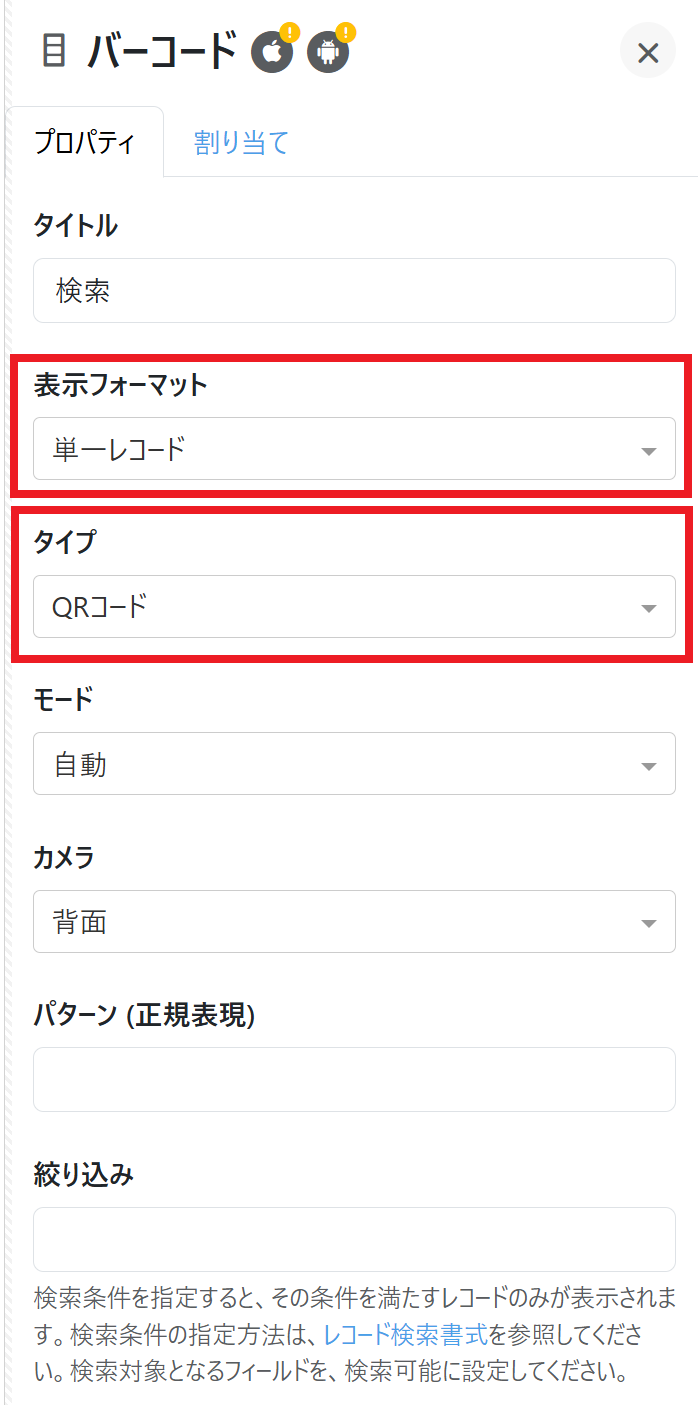The image size is (698, 1405).
Task: Select the プロパティ tab
Action: click(84, 143)
